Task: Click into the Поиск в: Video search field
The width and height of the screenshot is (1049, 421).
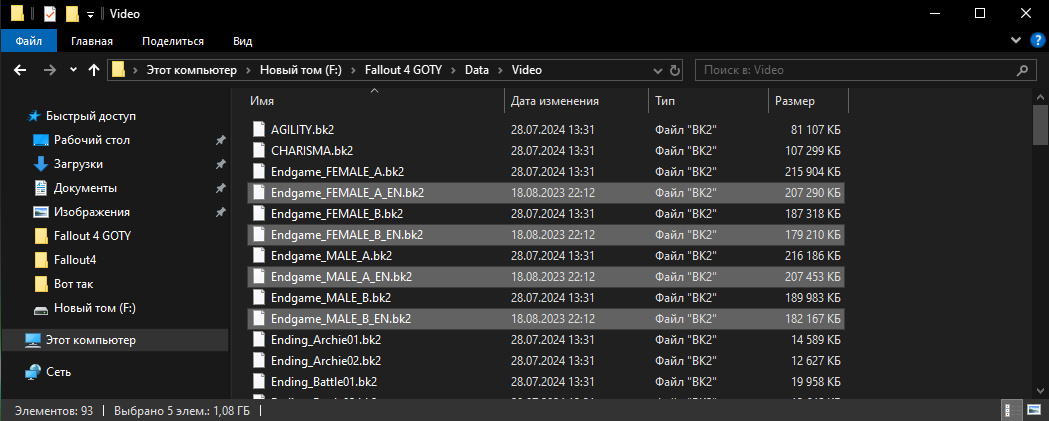Action: click(856, 70)
